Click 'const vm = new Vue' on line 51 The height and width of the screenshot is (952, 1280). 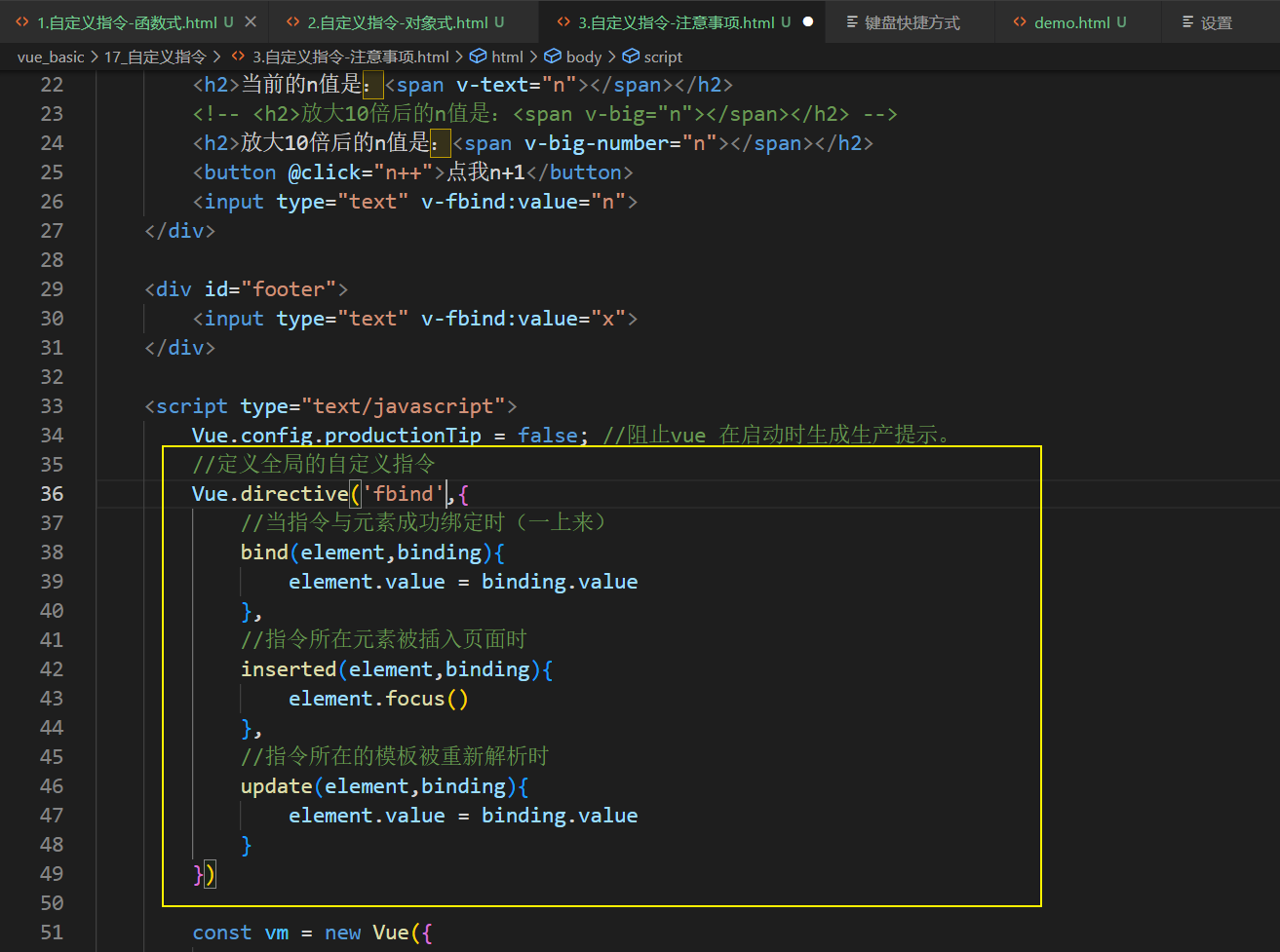300,933
